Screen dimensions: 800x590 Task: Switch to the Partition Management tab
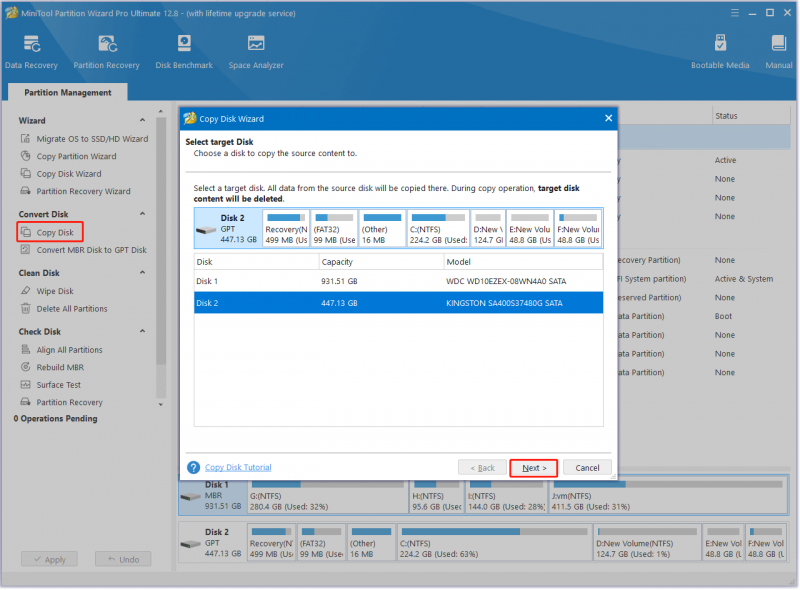[x=68, y=92]
